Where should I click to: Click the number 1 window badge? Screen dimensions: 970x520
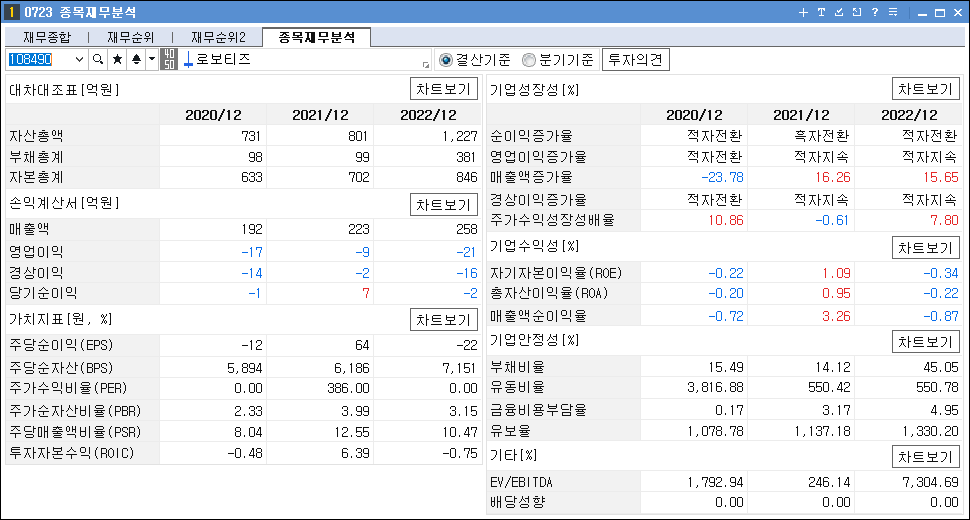click(x=11, y=12)
